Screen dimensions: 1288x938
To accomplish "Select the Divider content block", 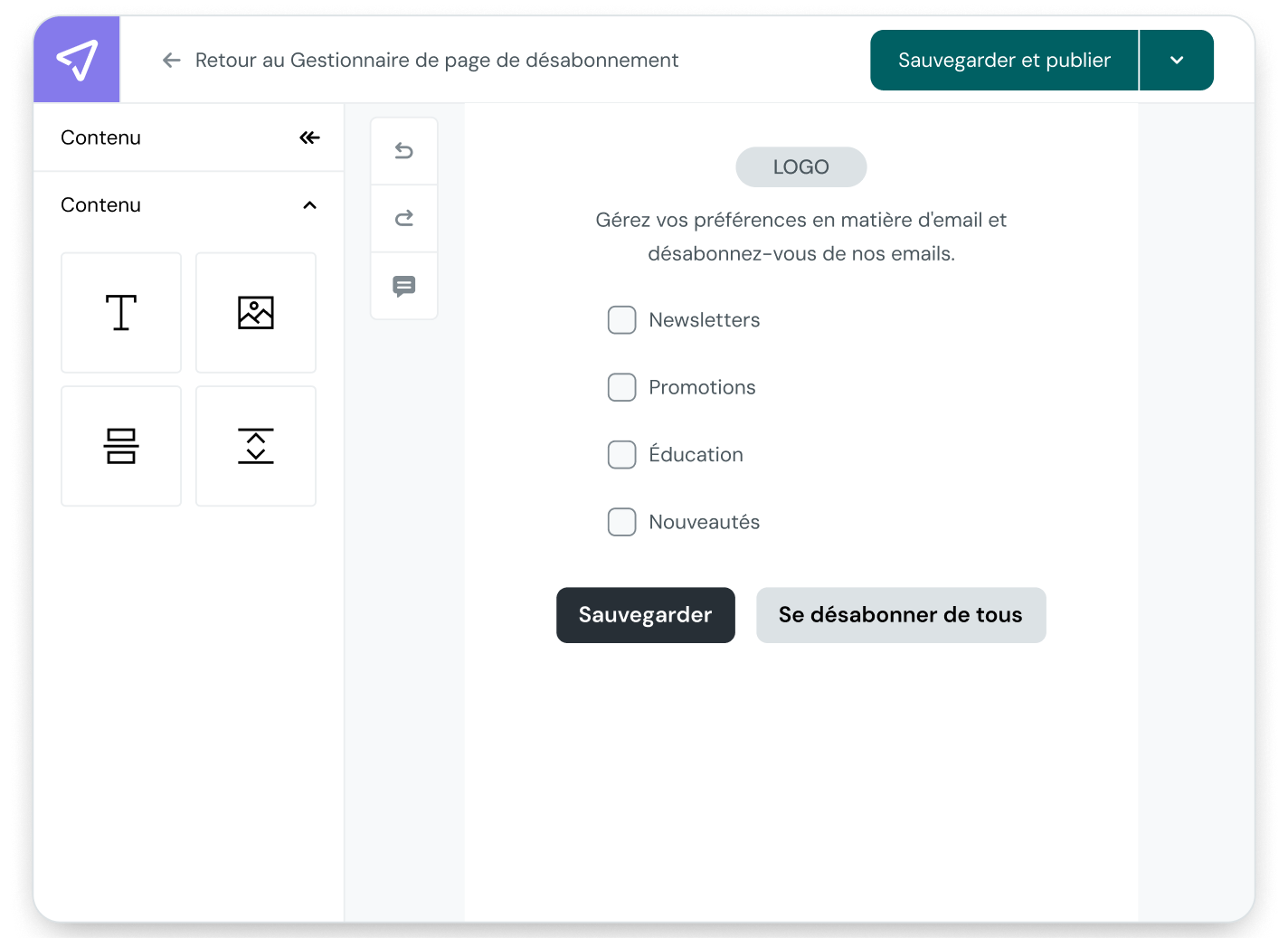I will click(x=121, y=446).
